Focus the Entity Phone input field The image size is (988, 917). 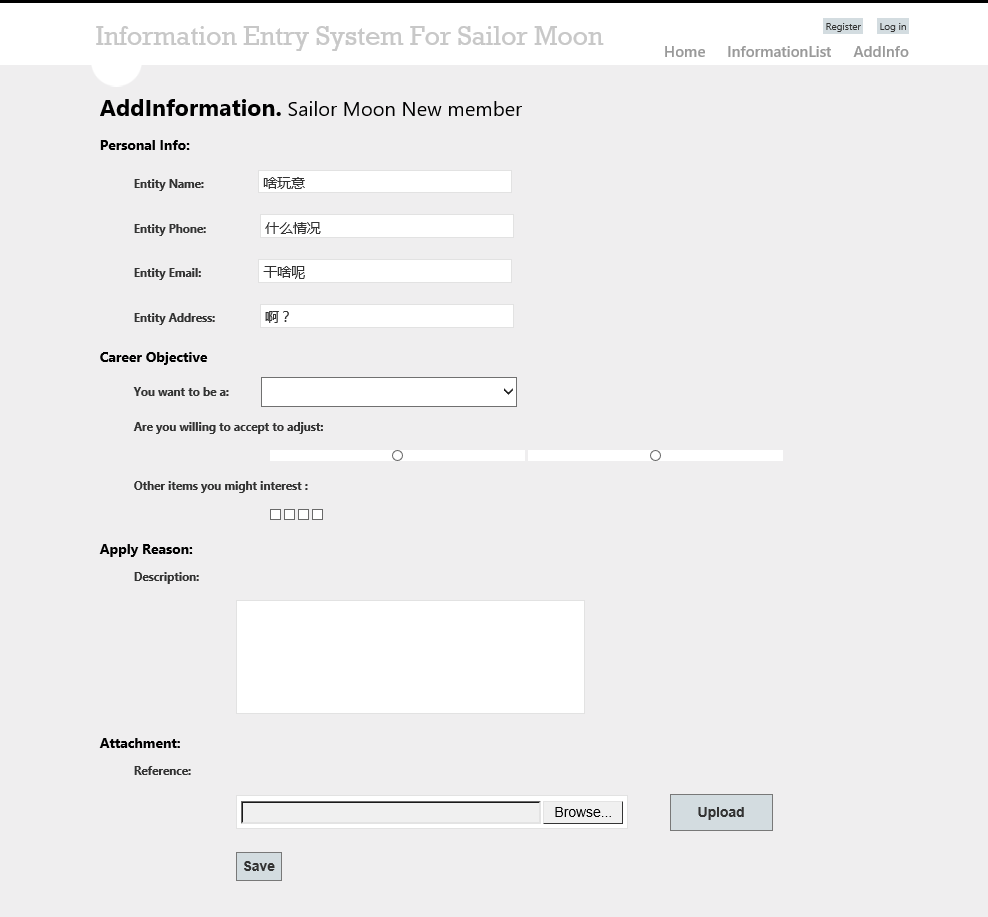pyautogui.click(x=387, y=226)
